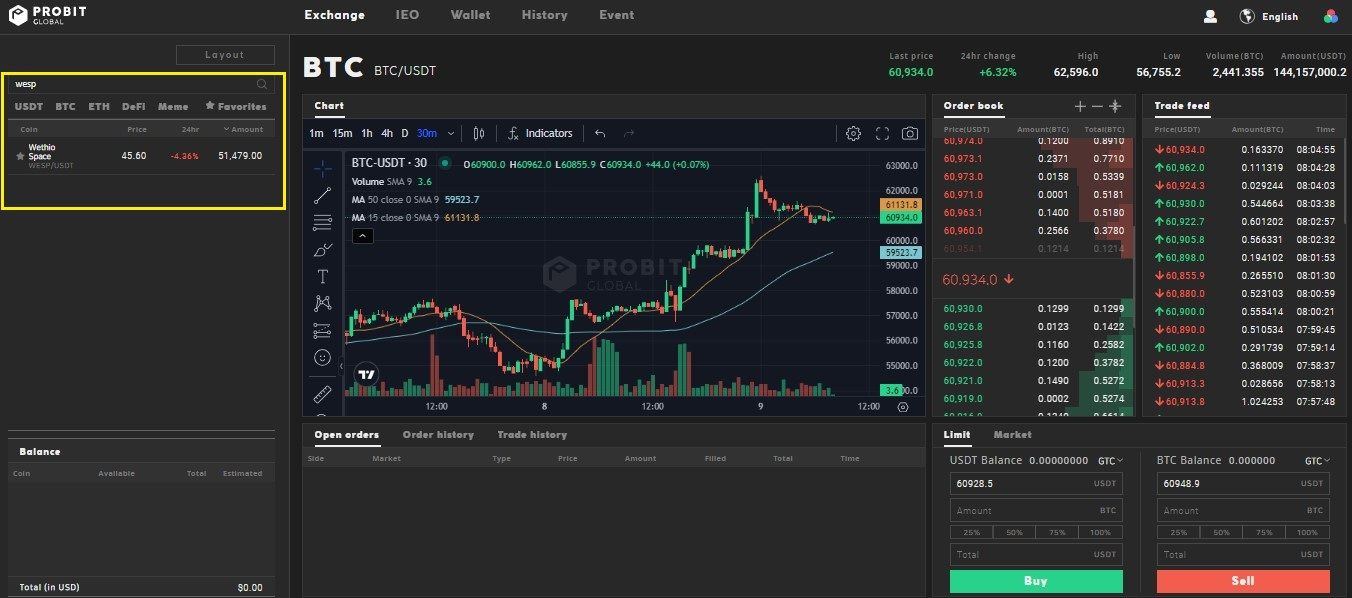Open chart axis settings gear at bottom right
This screenshot has width=1352, height=598.
tap(903, 407)
